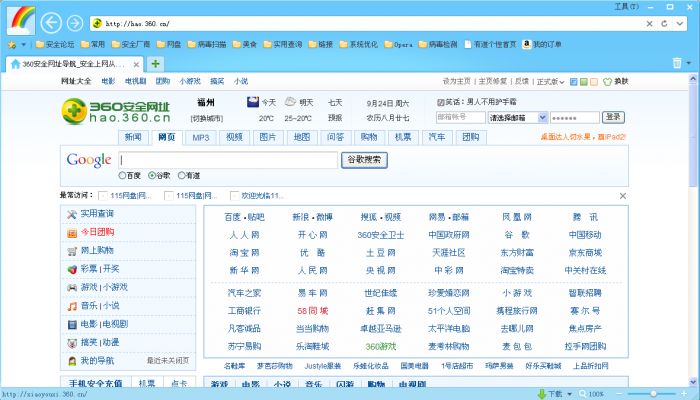Close the 360安全网址导航 tab
Viewport: 700px width, 400px height.
coord(136,65)
